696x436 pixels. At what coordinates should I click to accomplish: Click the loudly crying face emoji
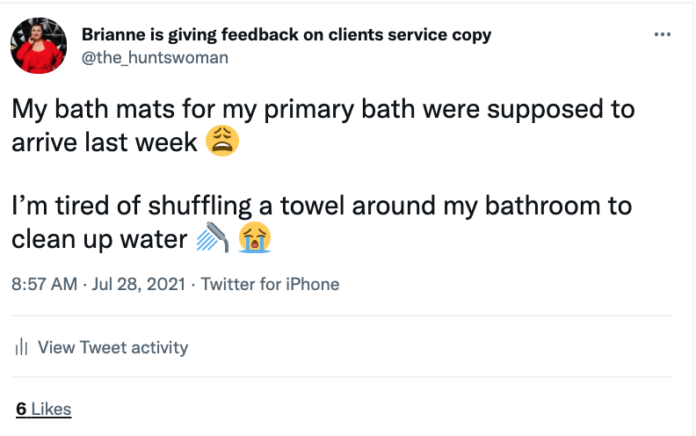coord(255,240)
